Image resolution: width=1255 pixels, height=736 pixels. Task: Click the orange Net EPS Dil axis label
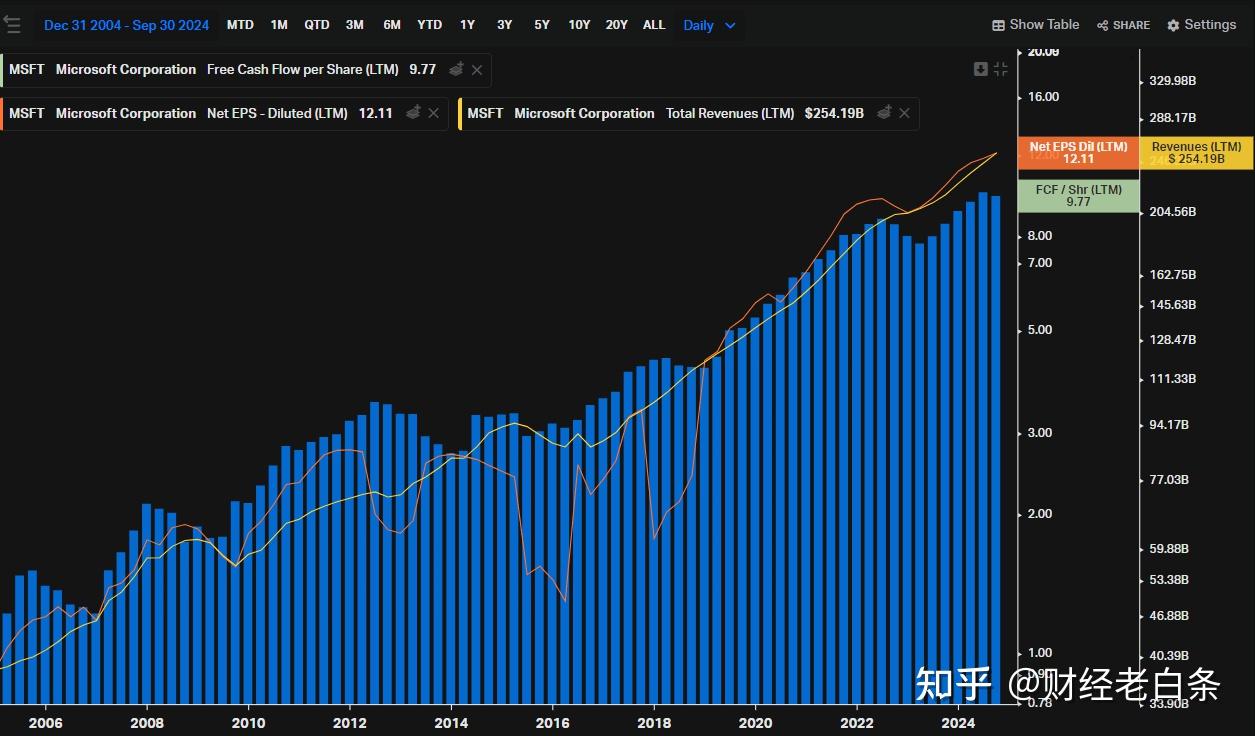tap(1078, 153)
